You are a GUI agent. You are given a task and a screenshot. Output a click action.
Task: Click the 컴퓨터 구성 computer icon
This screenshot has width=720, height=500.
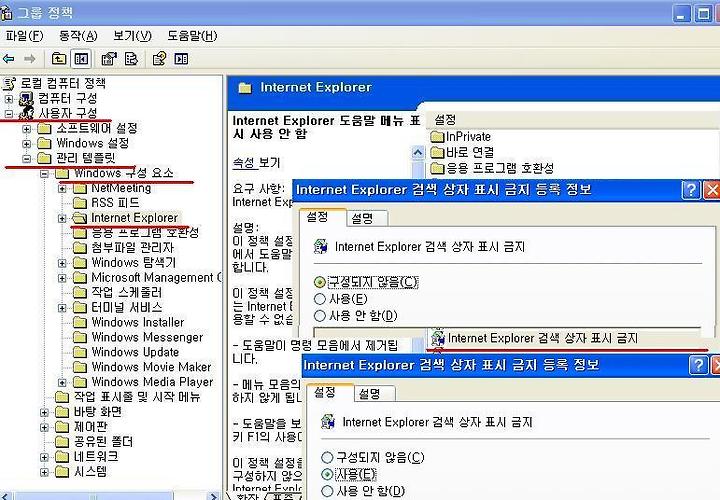(x=26, y=98)
